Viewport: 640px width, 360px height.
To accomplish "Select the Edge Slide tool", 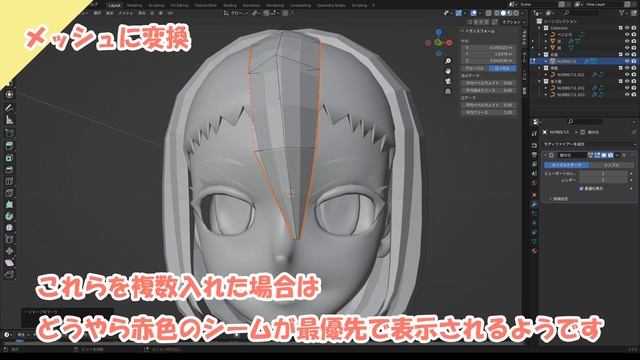I will click(9, 240).
